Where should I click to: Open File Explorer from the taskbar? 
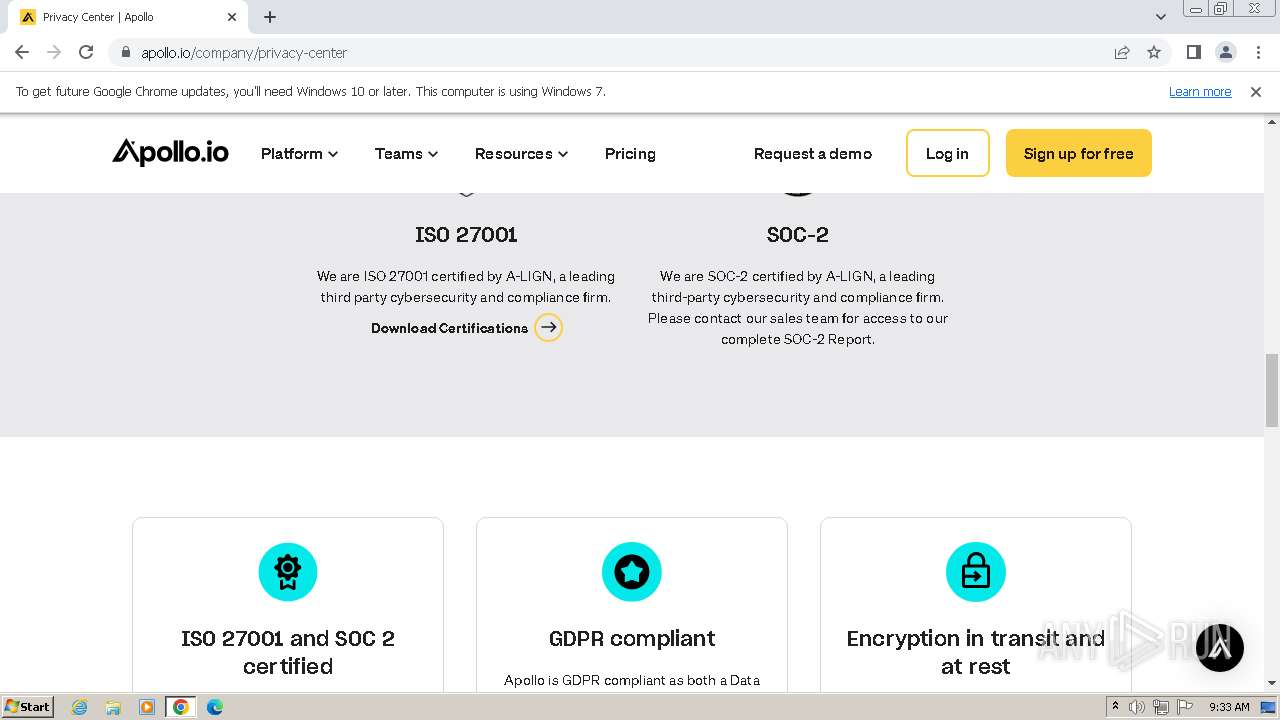coord(113,707)
